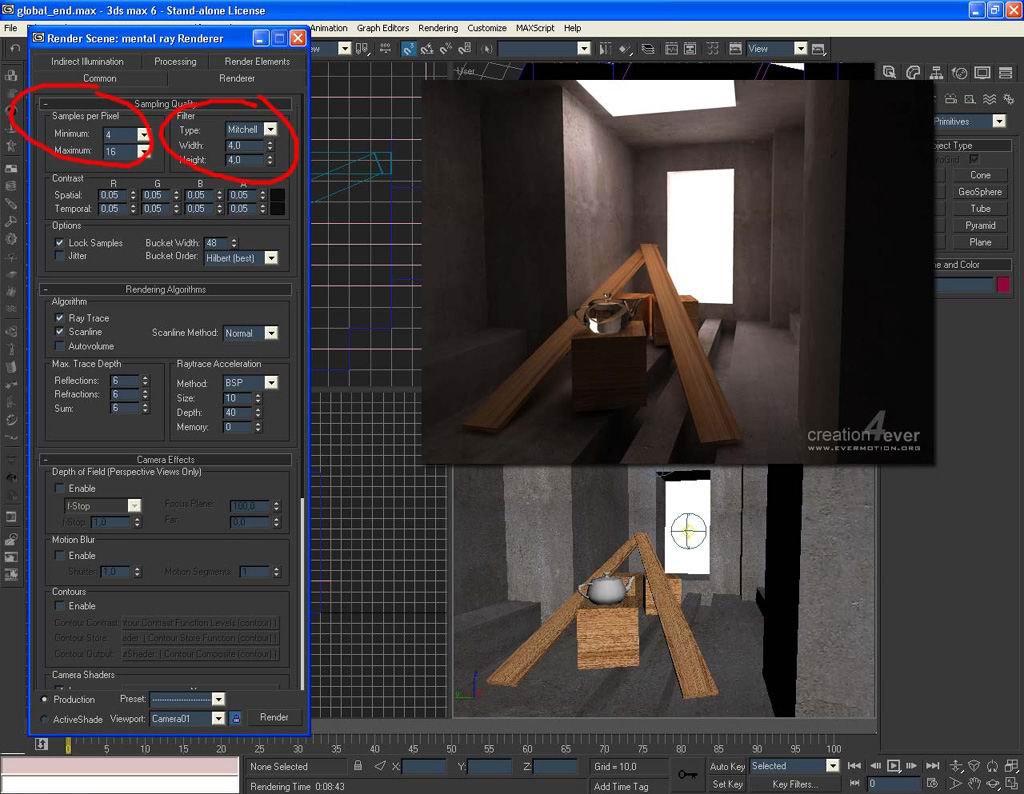The image size is (1024, 794).
Task: Click the large Set Keys key icon
Action: point(687,775)
